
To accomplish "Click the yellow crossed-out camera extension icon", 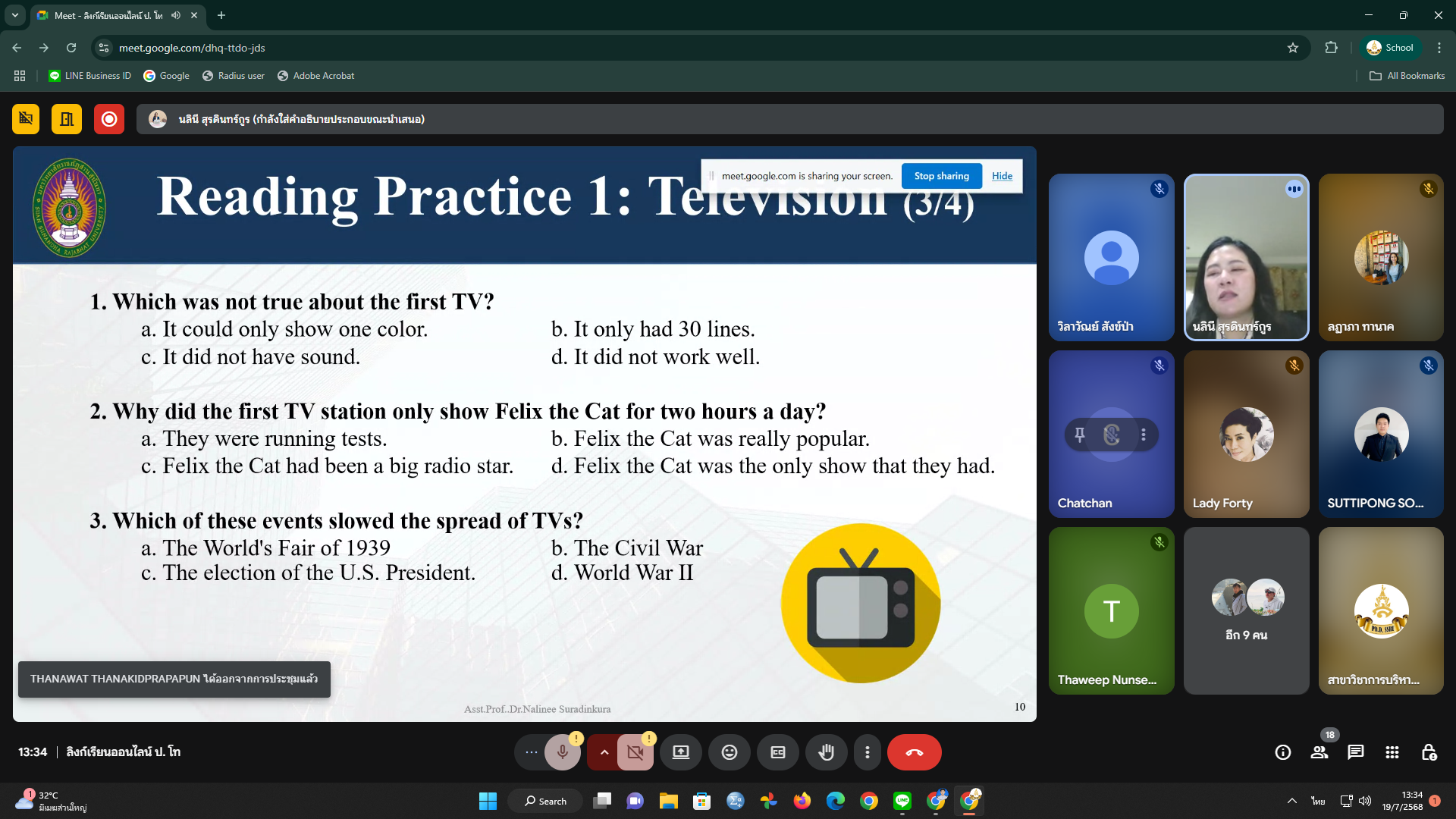I will tap(26, 119).
